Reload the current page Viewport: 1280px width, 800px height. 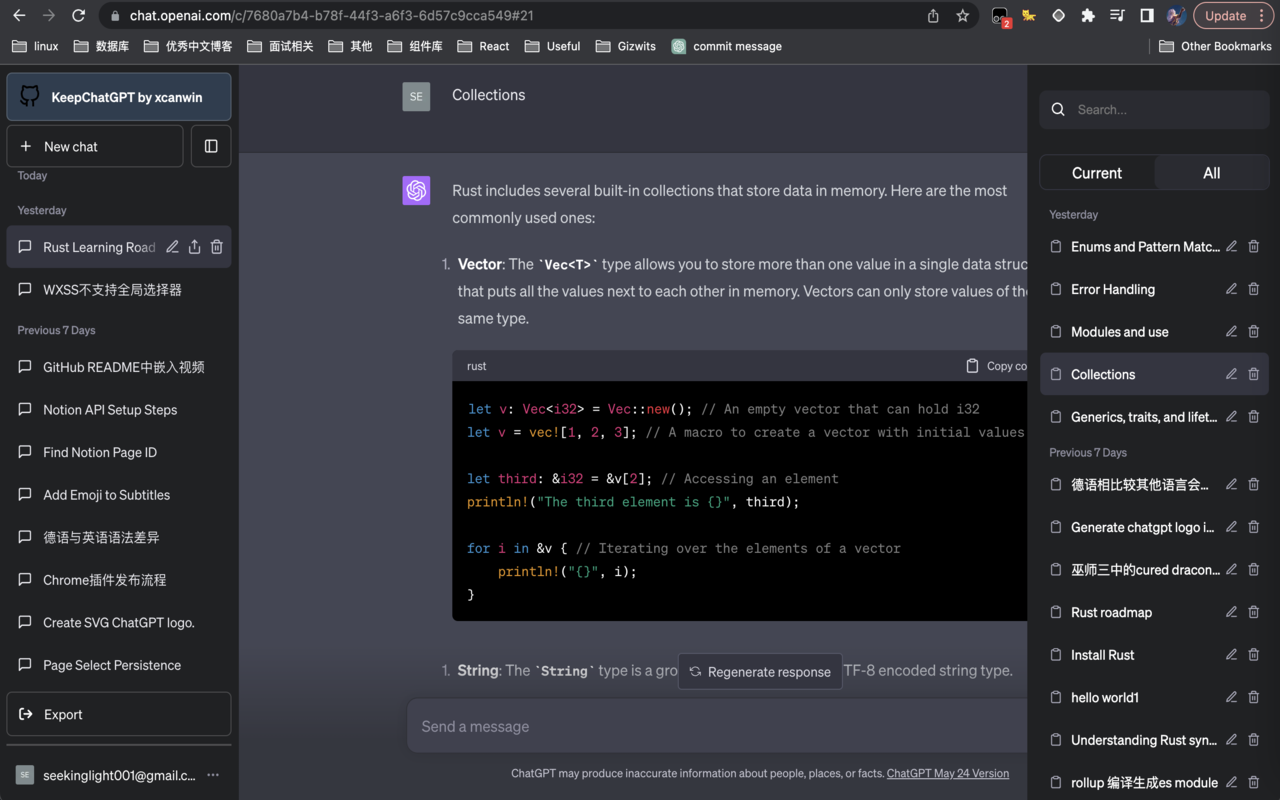(78, 16)
